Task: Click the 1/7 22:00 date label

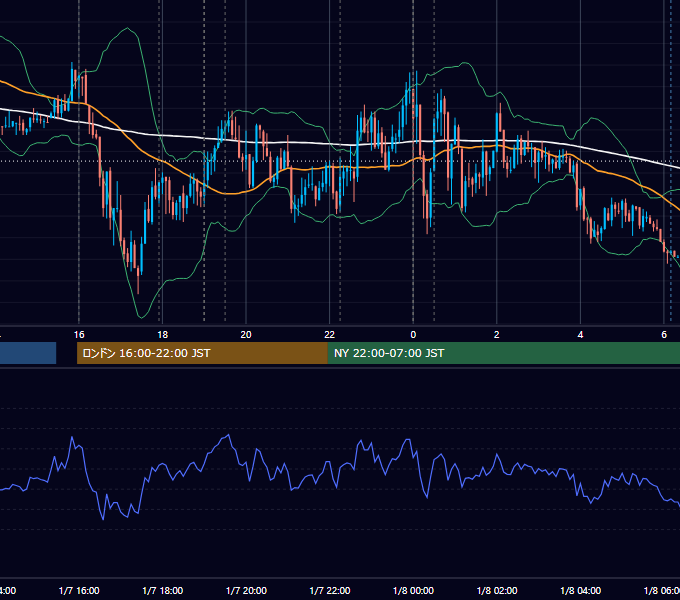Action: (330, 590)
